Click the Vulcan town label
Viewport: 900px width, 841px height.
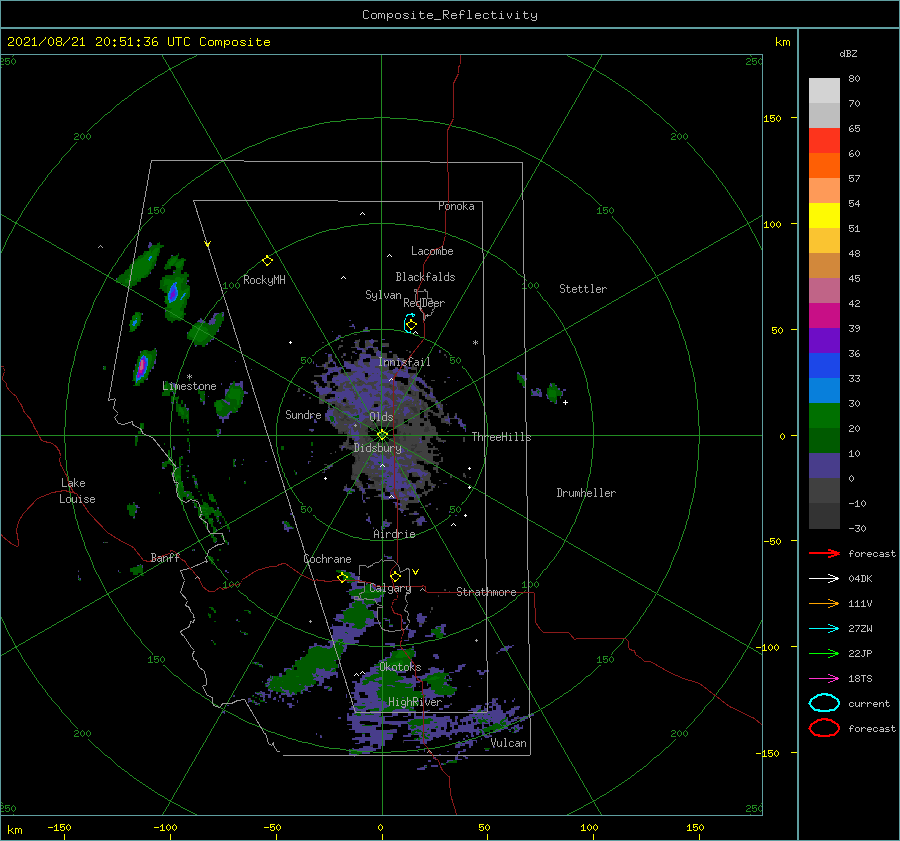[509, 743]
